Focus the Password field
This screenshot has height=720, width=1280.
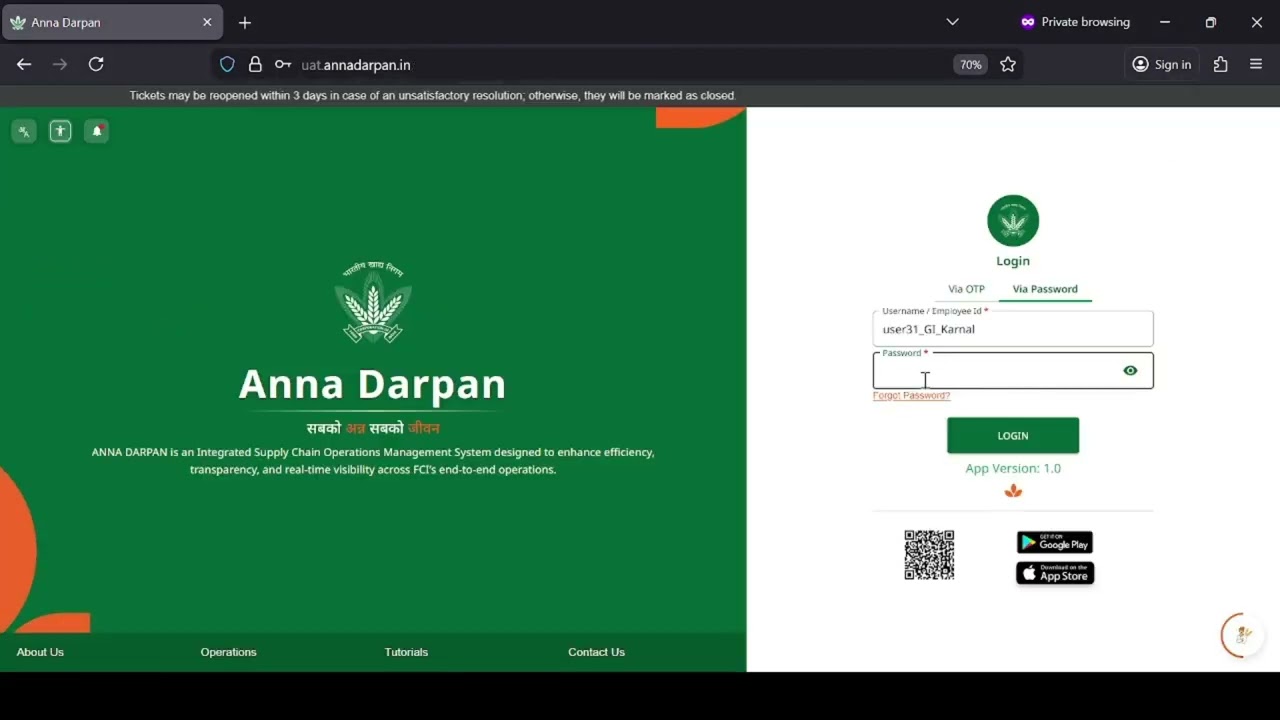tap(1013, 371)
